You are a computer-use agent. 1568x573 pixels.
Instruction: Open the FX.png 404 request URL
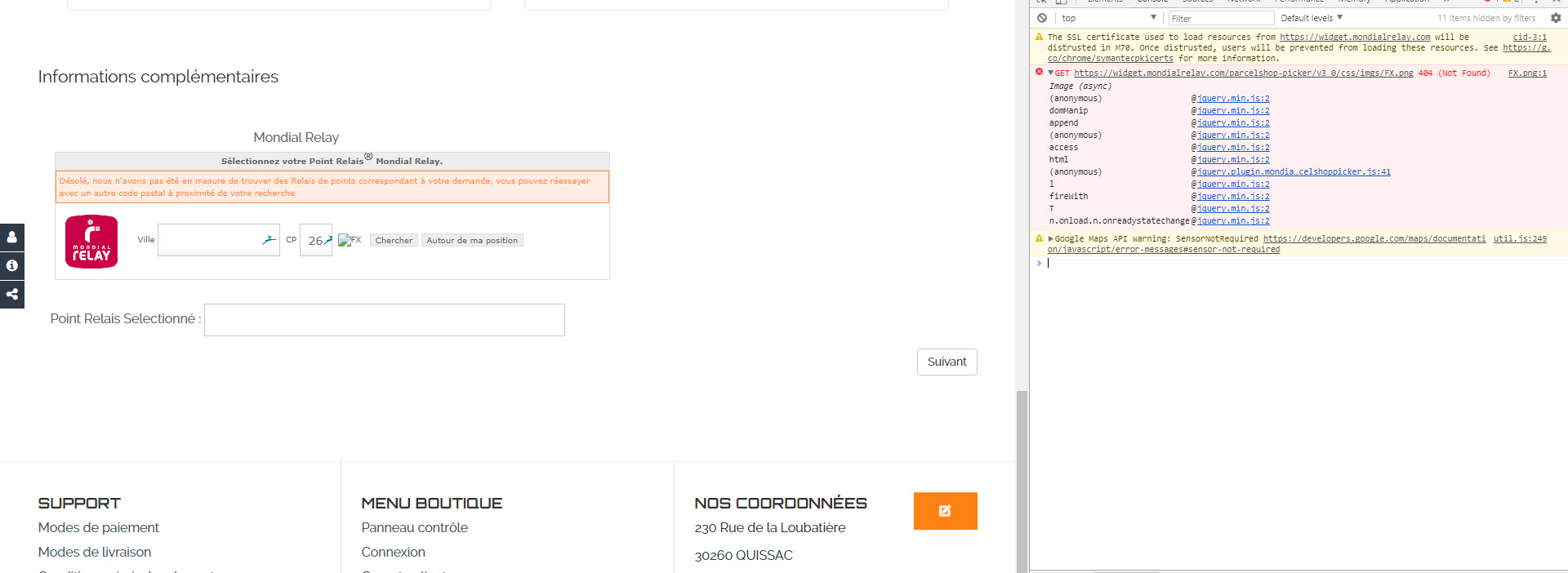pyautogui.click(x=1243, y=73)
